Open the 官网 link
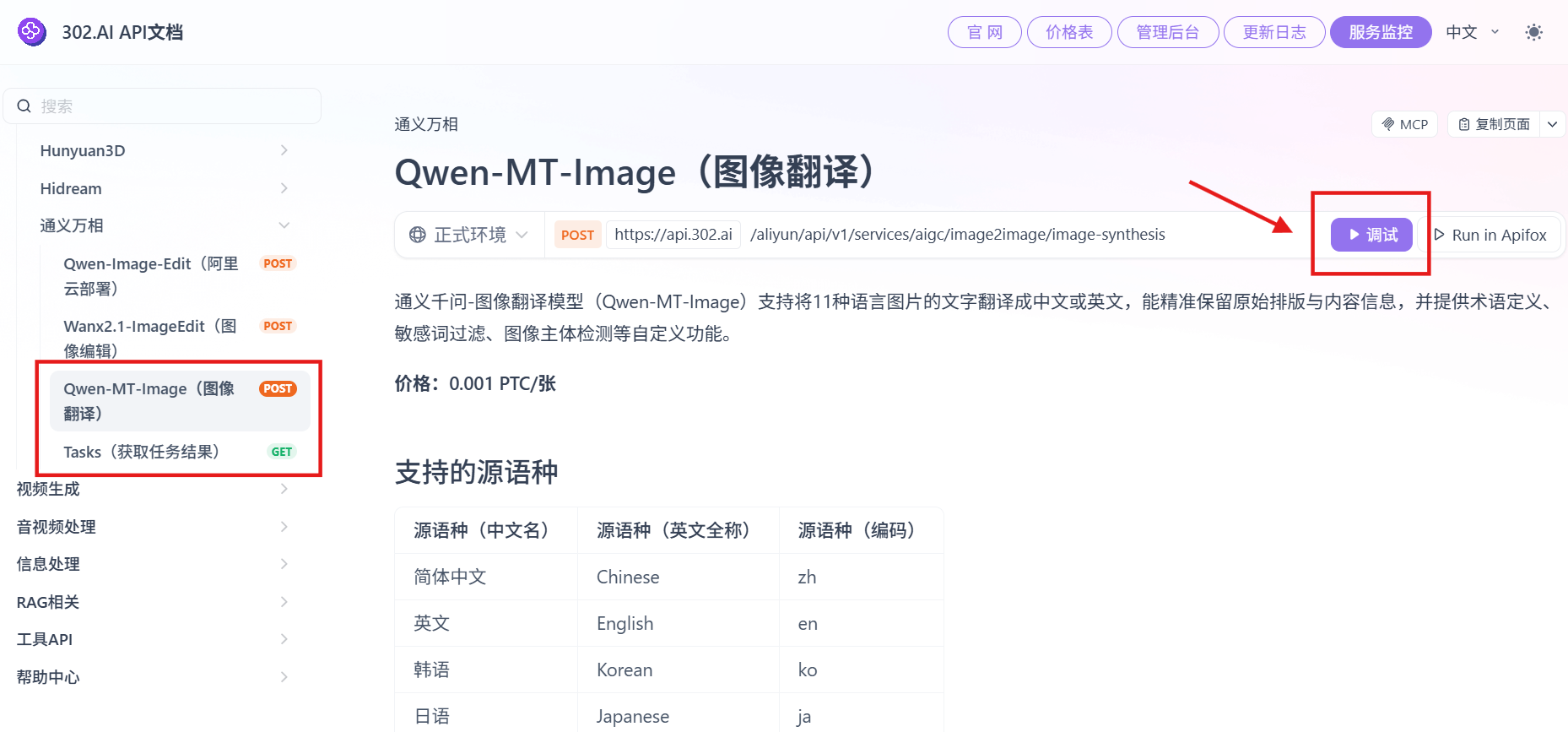Image resolution: width=1568 pixels, height=732 pixels. click(x=984, y=32)
